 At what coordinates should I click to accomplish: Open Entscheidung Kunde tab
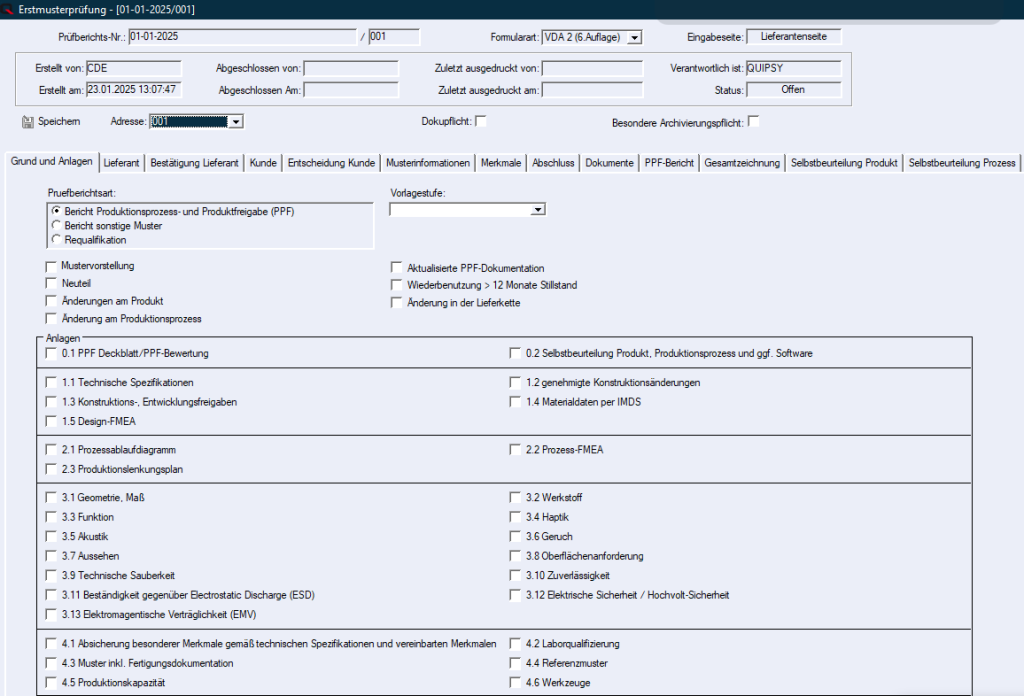click(331, 163)
